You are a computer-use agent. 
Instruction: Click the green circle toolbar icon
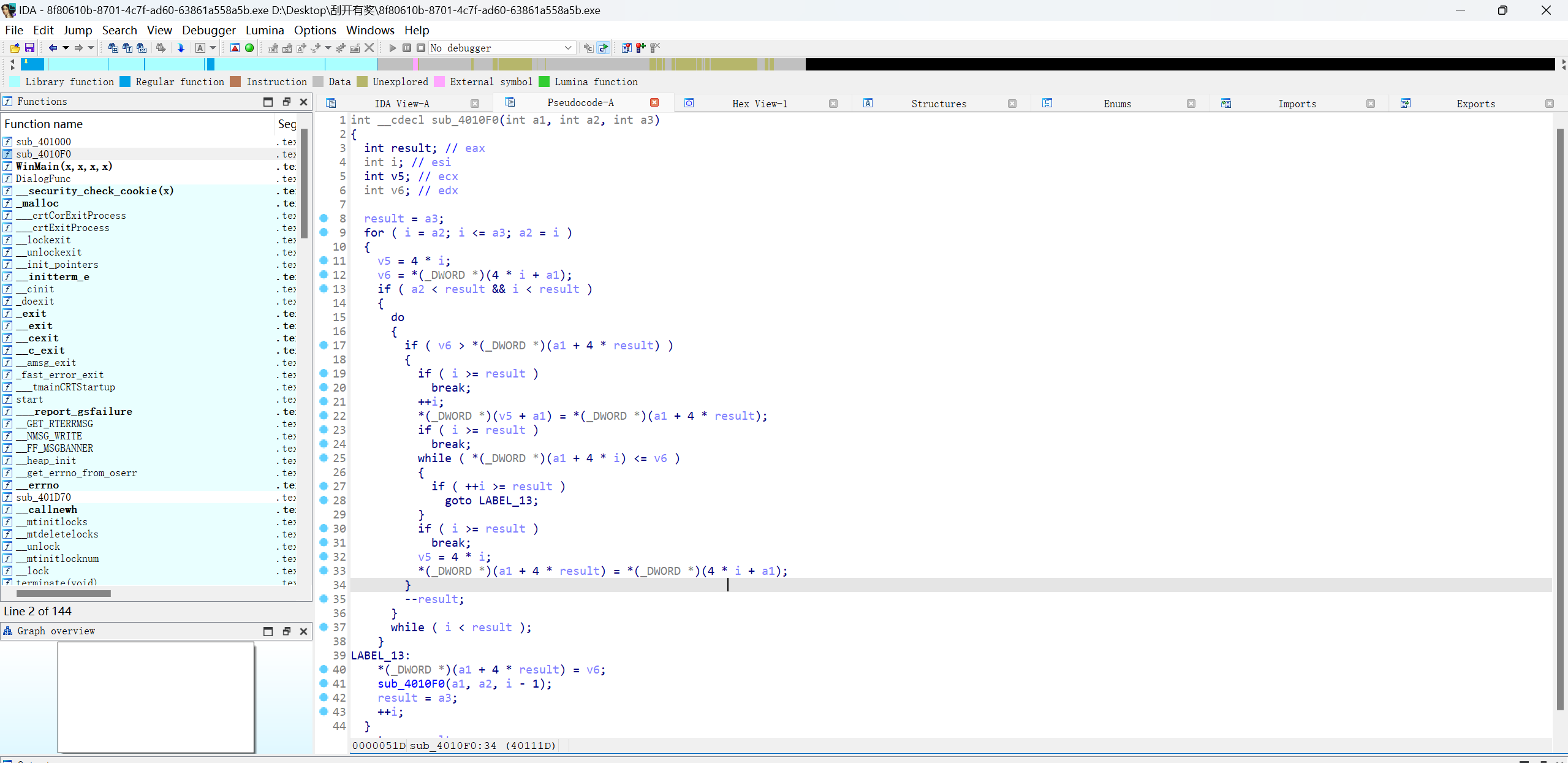249,48
